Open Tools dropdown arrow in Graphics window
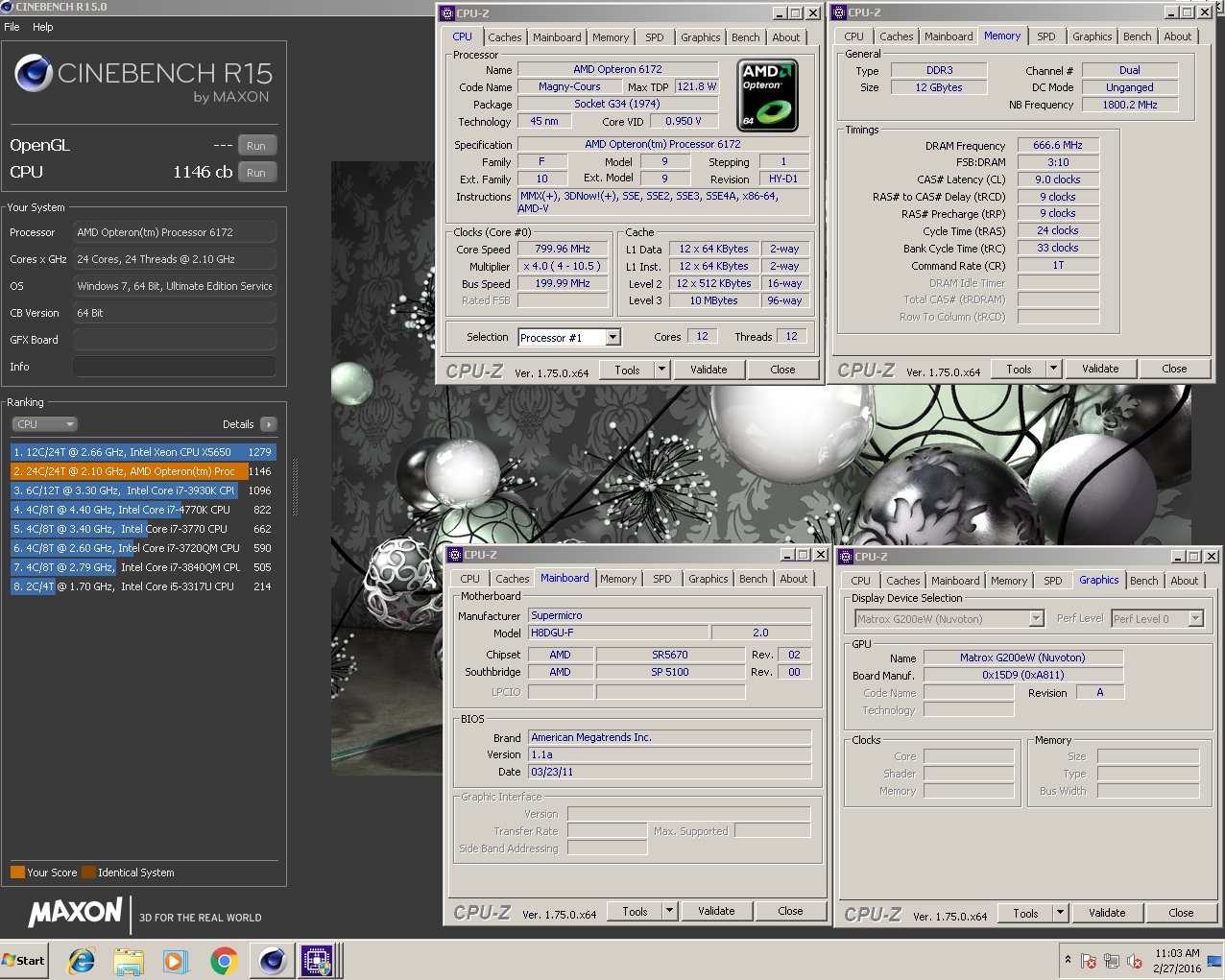The image size is (1225, 980). 1060,913
